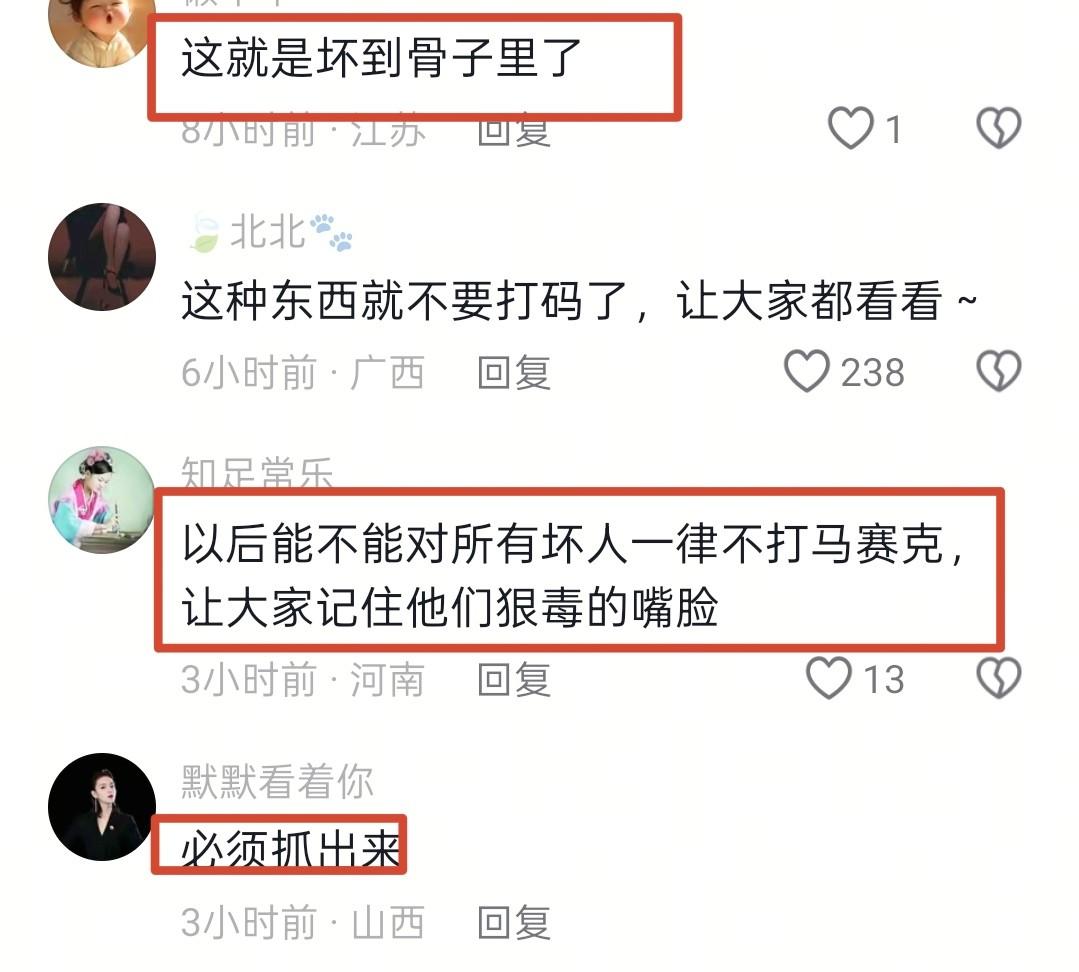
Task: Reply to the Henan comment from 知足常乐
Action: [514, 679]
